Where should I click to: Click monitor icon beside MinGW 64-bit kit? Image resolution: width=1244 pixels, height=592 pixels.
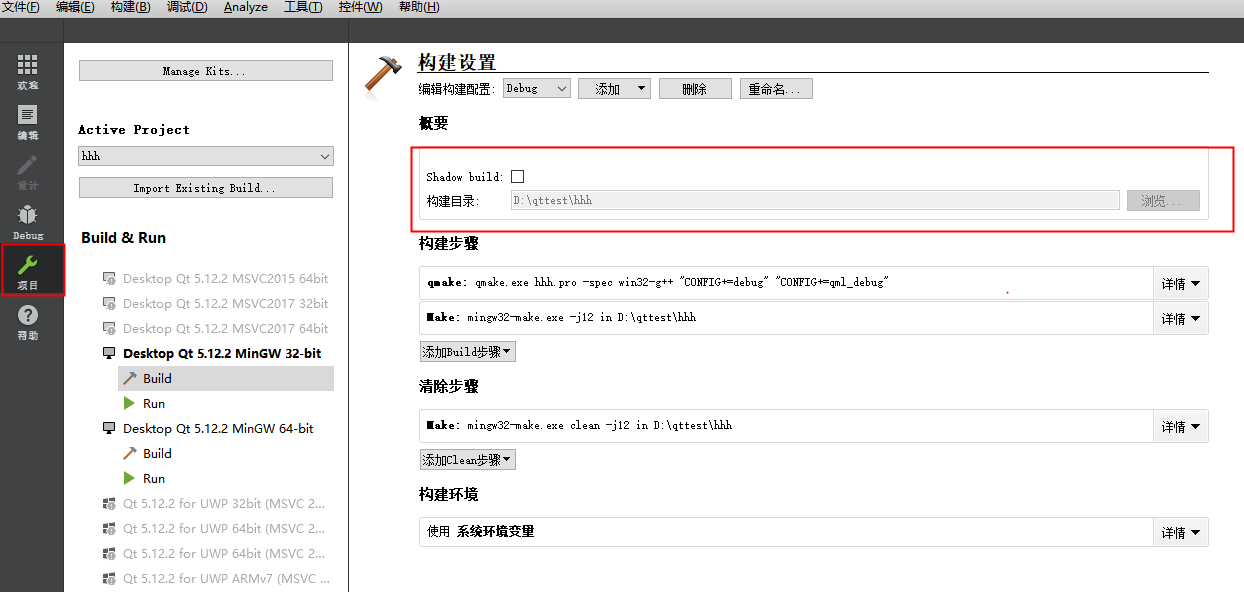coord(109,429)
